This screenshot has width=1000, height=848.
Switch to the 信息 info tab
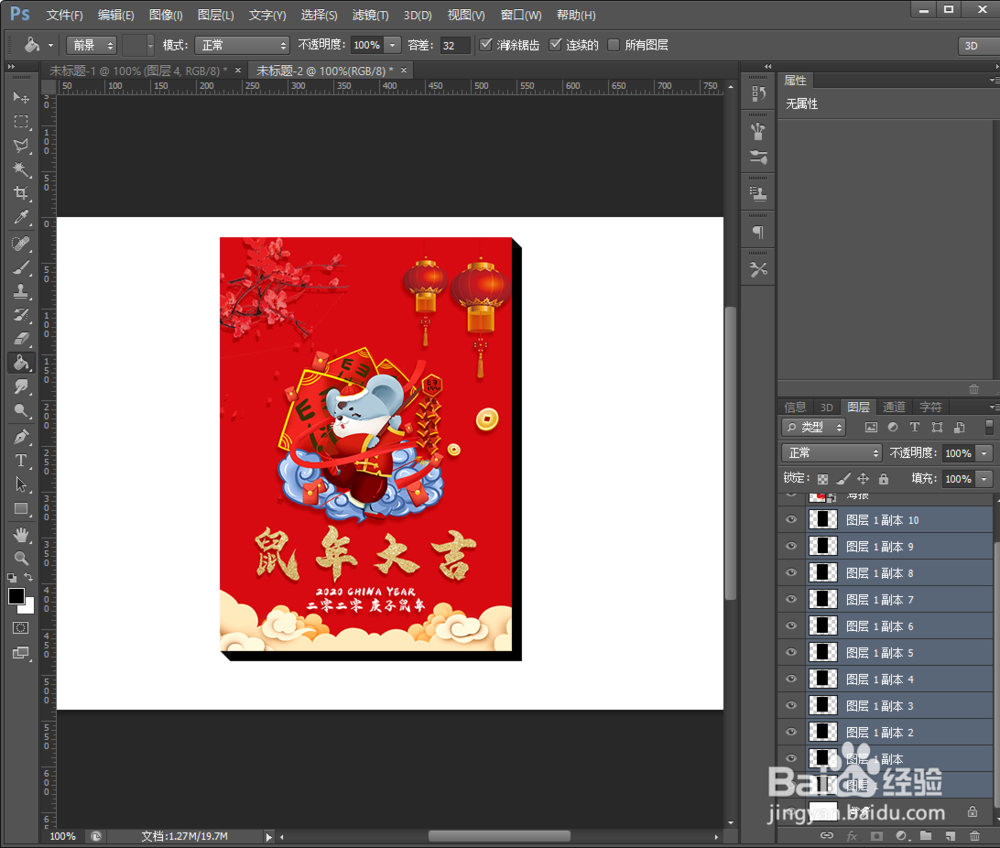point(795,407)
